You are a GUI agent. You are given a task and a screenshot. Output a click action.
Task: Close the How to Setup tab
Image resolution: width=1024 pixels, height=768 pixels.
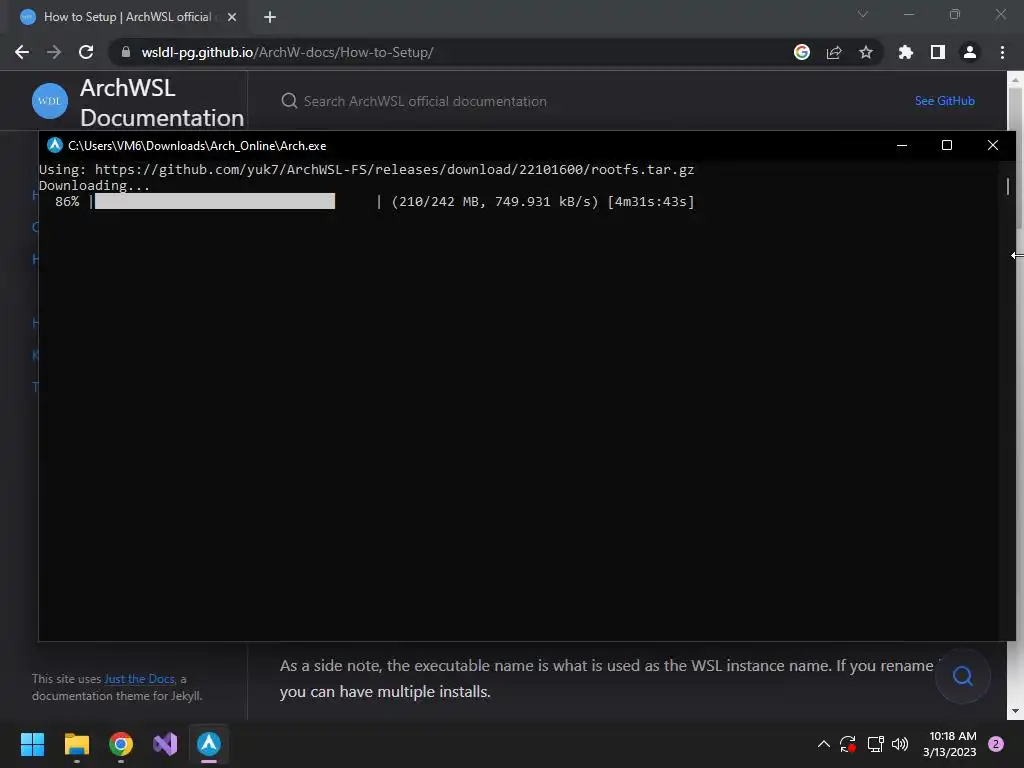click(x=232, y=17)
